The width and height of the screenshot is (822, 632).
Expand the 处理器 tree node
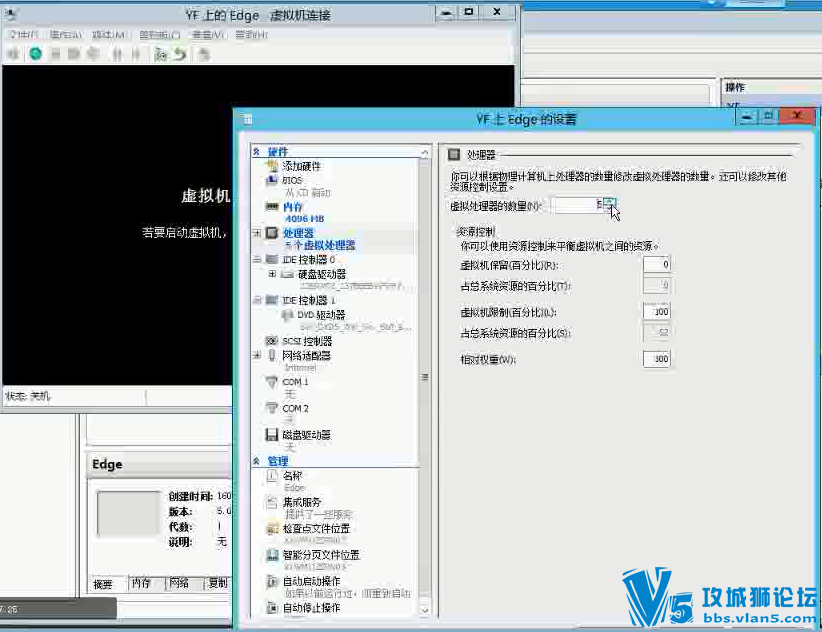click(256, 233)
